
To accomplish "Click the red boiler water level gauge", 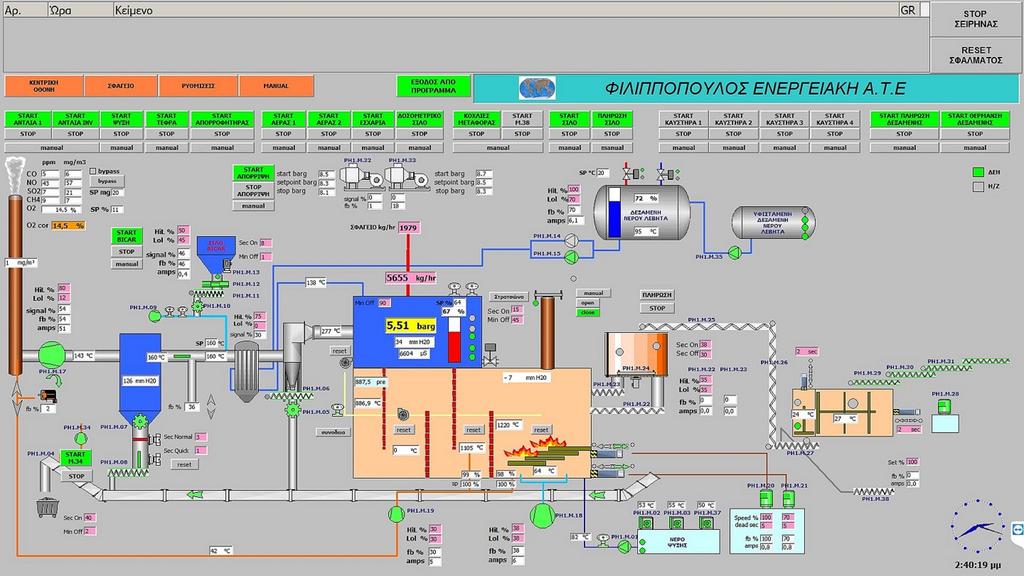I will (x=454, y=340).
